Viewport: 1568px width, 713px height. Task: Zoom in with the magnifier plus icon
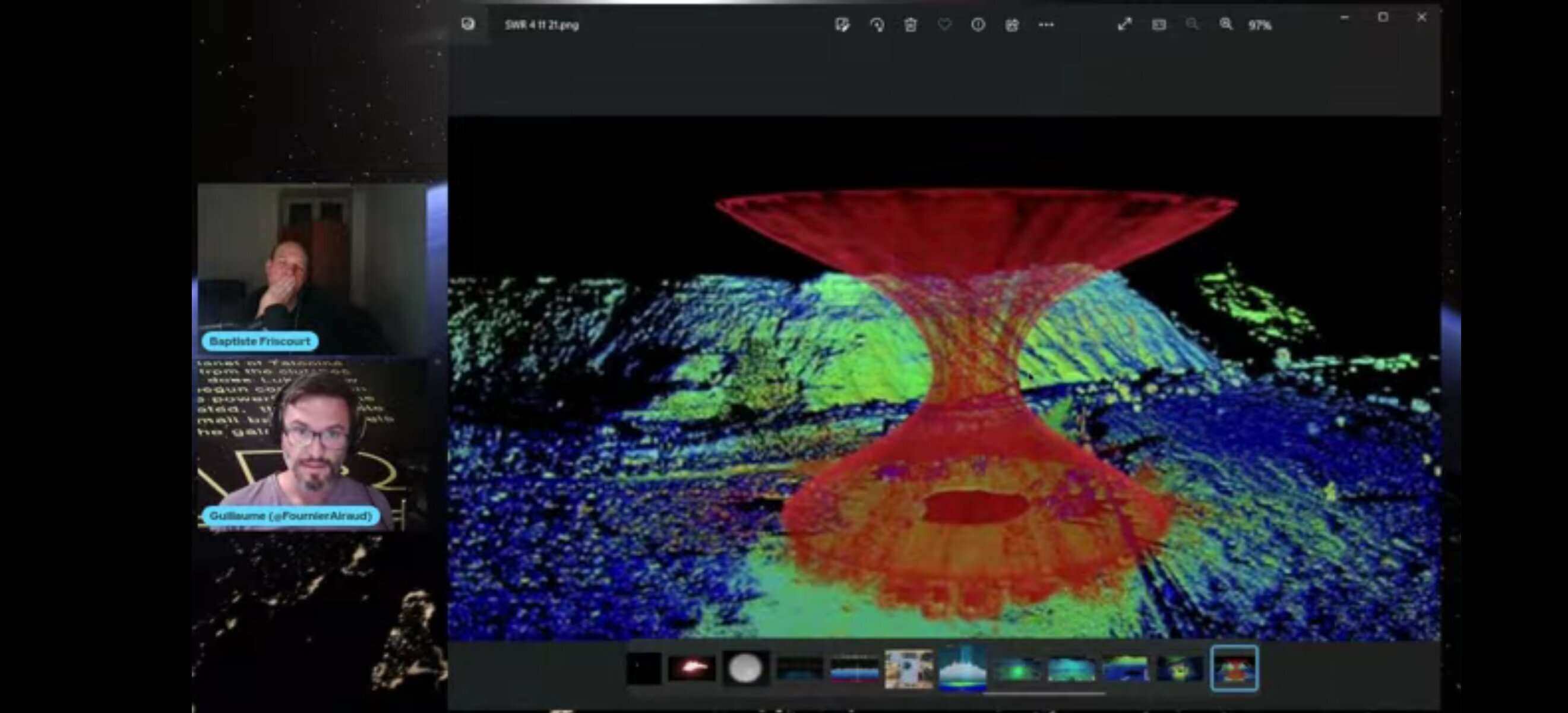(1226, 25)
